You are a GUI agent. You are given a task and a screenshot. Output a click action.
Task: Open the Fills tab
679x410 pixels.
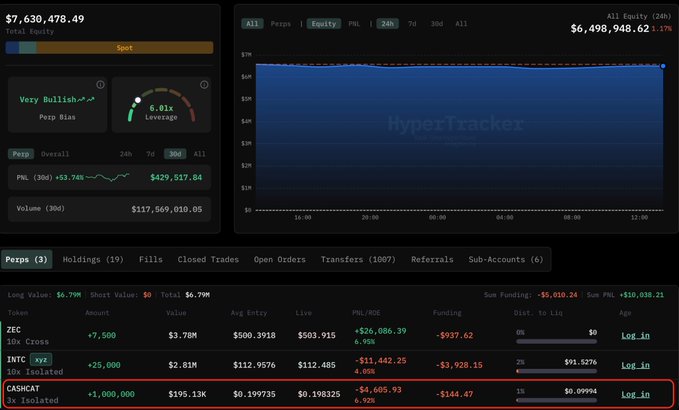click(151, 259)
